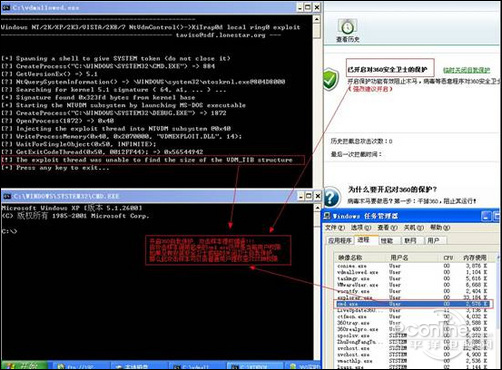Click the 历史拦截总攻击次数 statistic text
This screenshot has width=502, height=370.
pyautogui.click(x=361, y=141)
